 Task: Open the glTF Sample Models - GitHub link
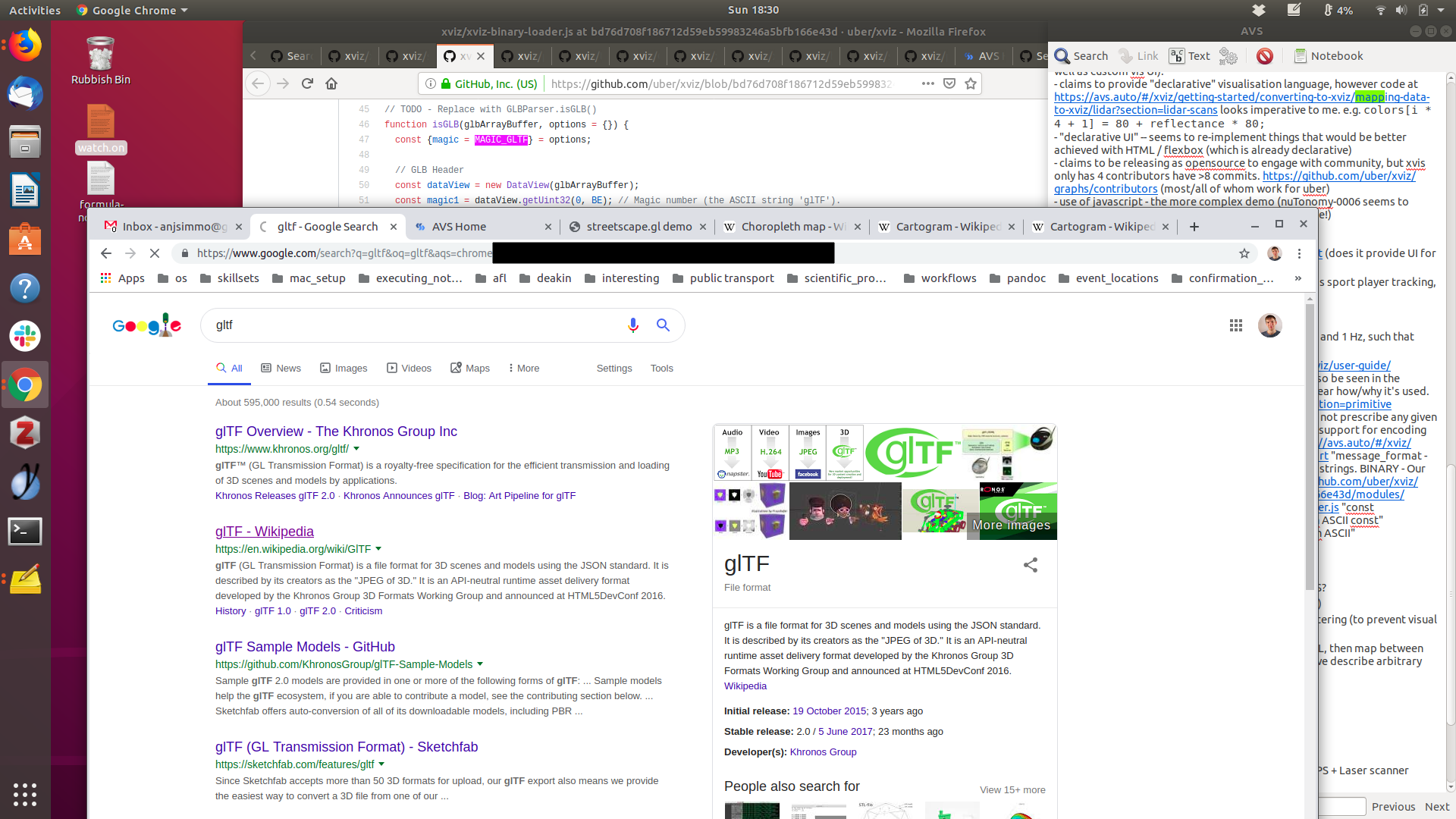pyautogui.click(x=305, y=647)
